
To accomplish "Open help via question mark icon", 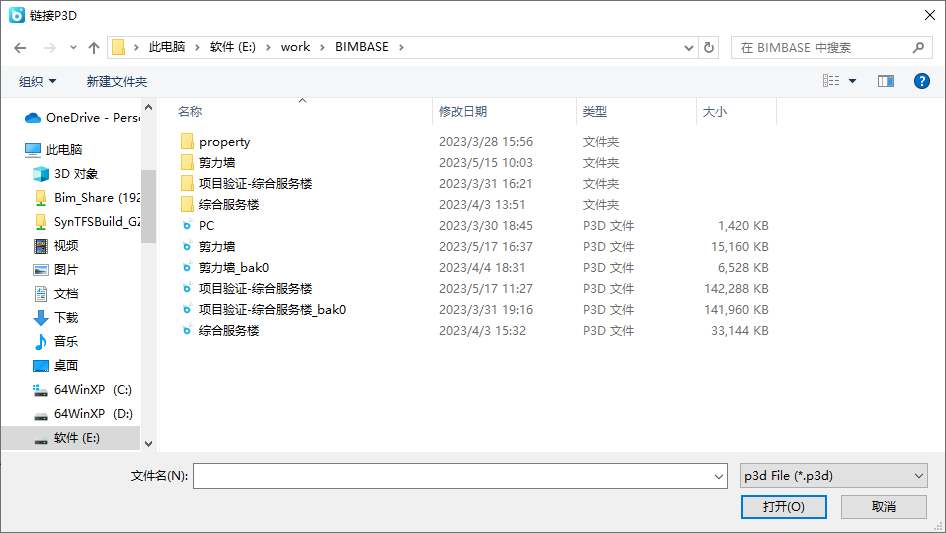I will tap(921, 81).
